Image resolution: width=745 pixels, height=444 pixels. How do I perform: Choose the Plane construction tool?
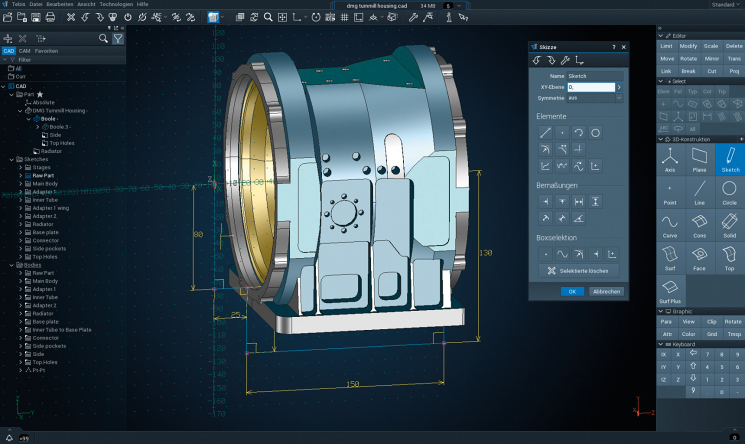(700, 160)
